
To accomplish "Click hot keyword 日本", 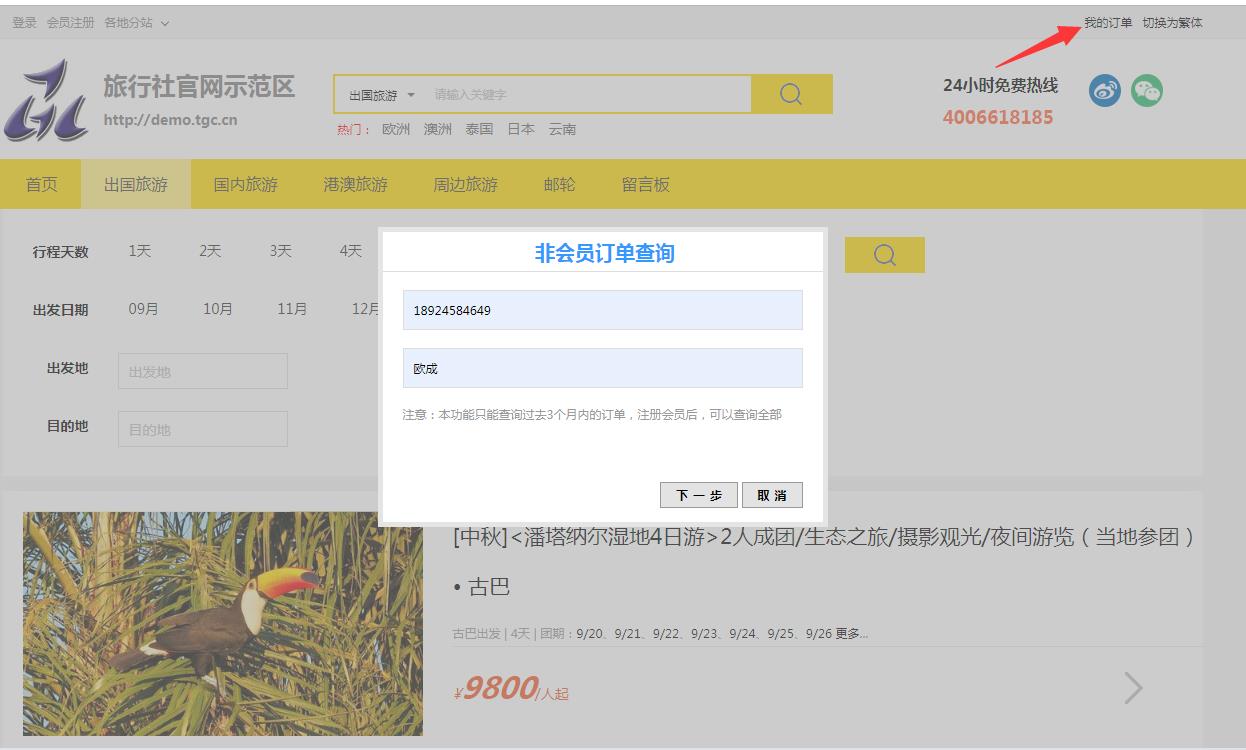I will (521, 129).
